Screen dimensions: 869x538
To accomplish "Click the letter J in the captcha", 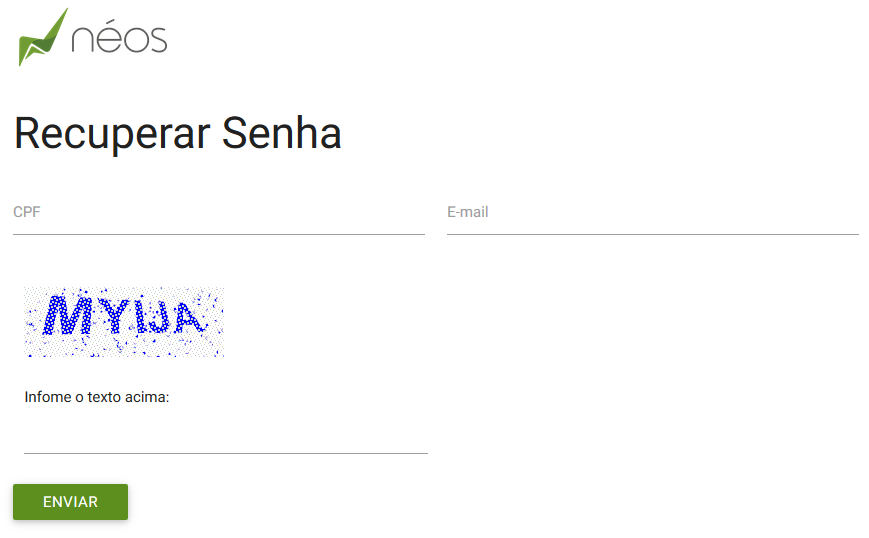I will pyautogui.click(x=160, y=318).
